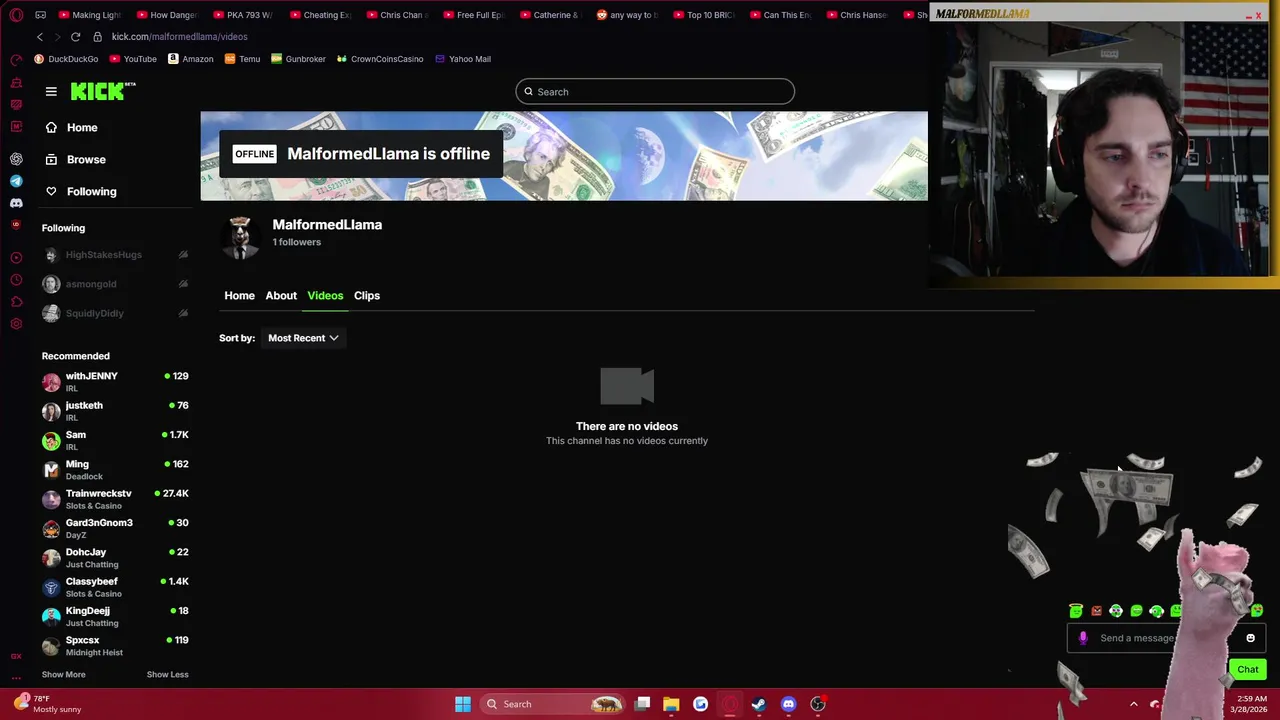This screenshot has height=720, width=1280.
Task: Open the Yahoo Mail bookmark
Action: tap(462, 59)
